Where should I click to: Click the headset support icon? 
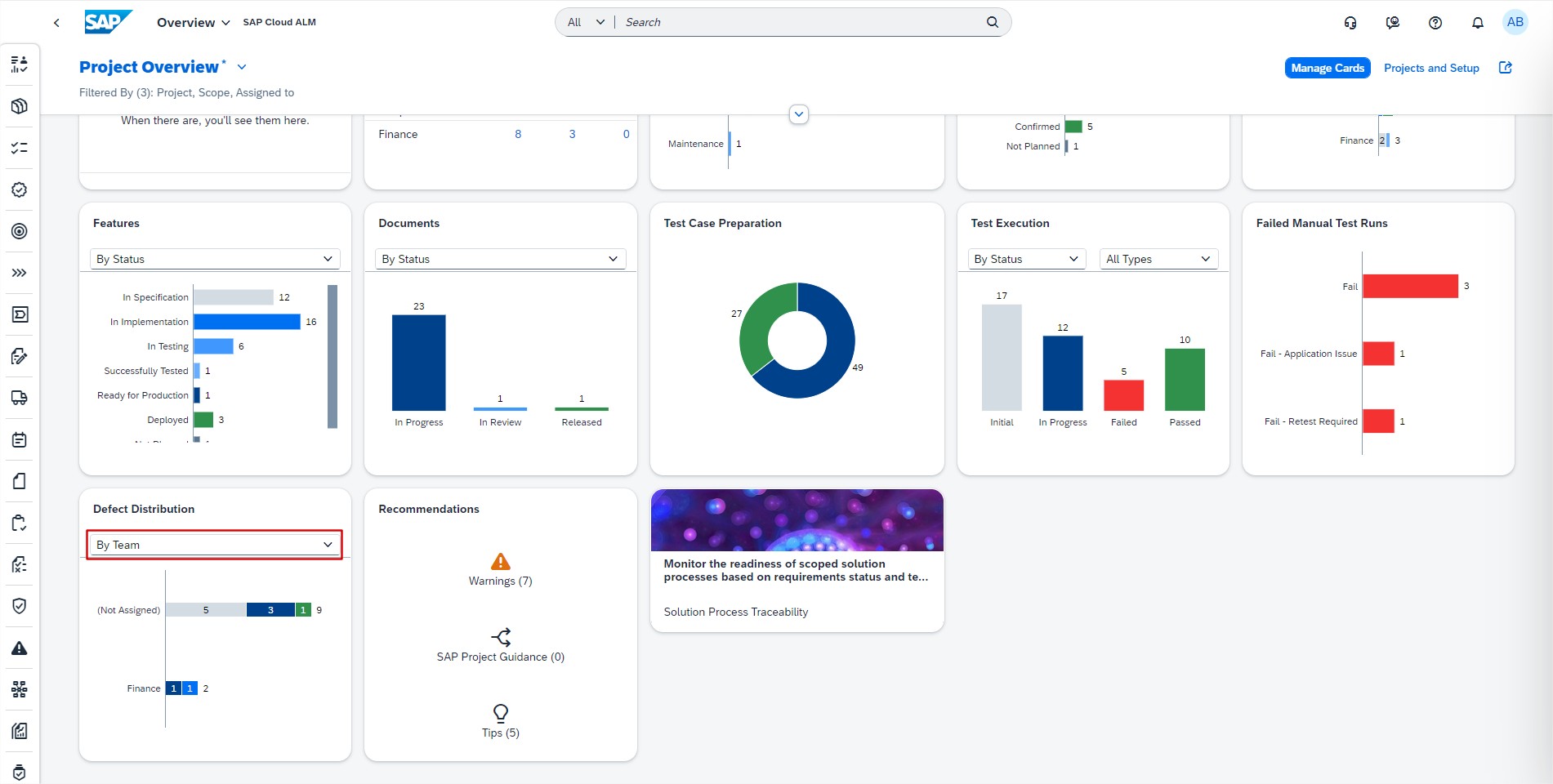pyautogui.click(x=1350, y=23)
